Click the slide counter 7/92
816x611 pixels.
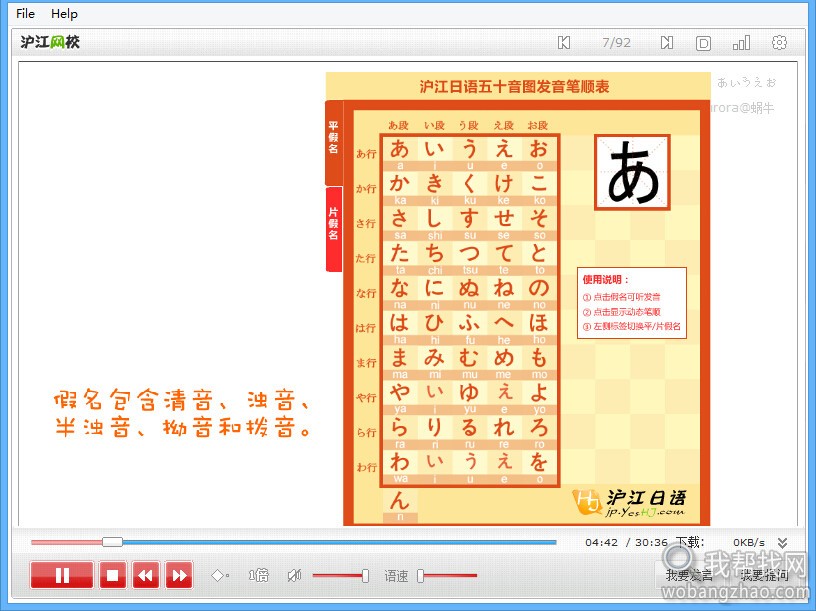coord(616,43)
